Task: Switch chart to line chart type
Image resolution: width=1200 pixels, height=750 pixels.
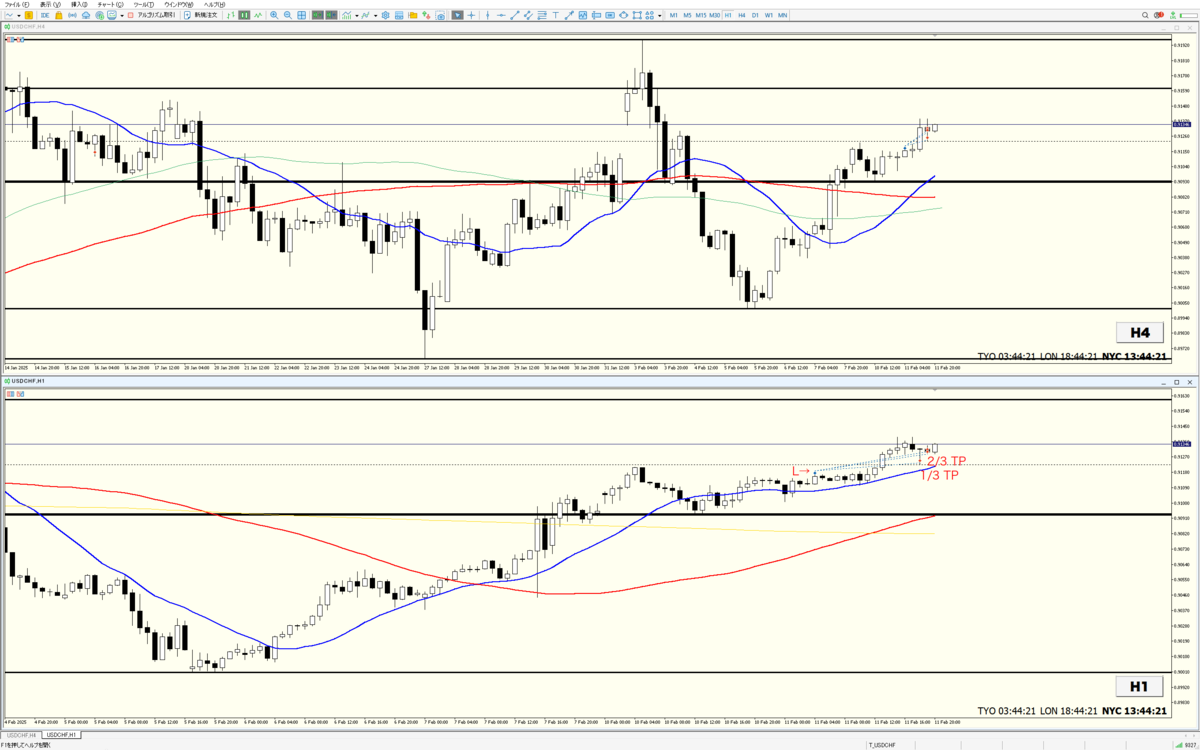Action: (258, 15)
